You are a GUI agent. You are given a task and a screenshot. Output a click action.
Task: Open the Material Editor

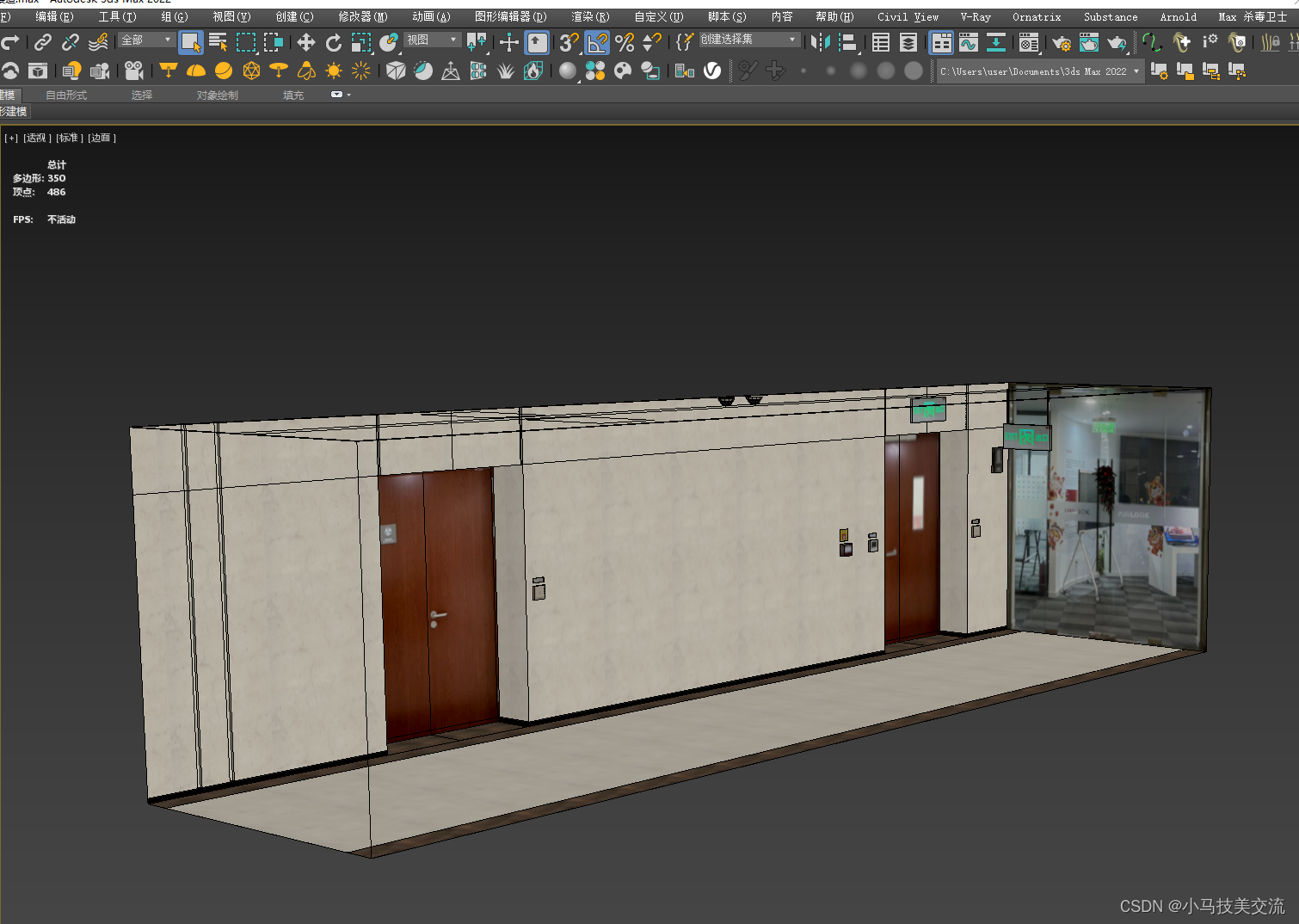tap(1029, 41)
